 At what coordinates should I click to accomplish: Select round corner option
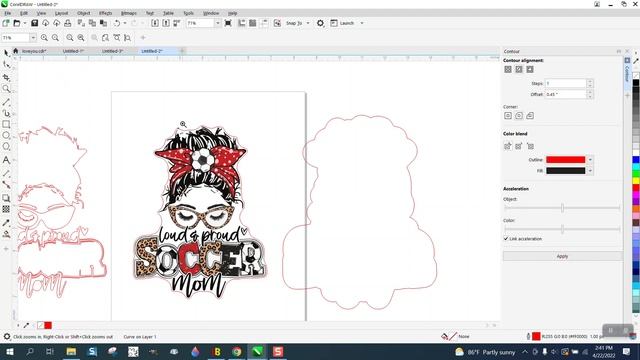pyautogui.click(x=519, y=116)
